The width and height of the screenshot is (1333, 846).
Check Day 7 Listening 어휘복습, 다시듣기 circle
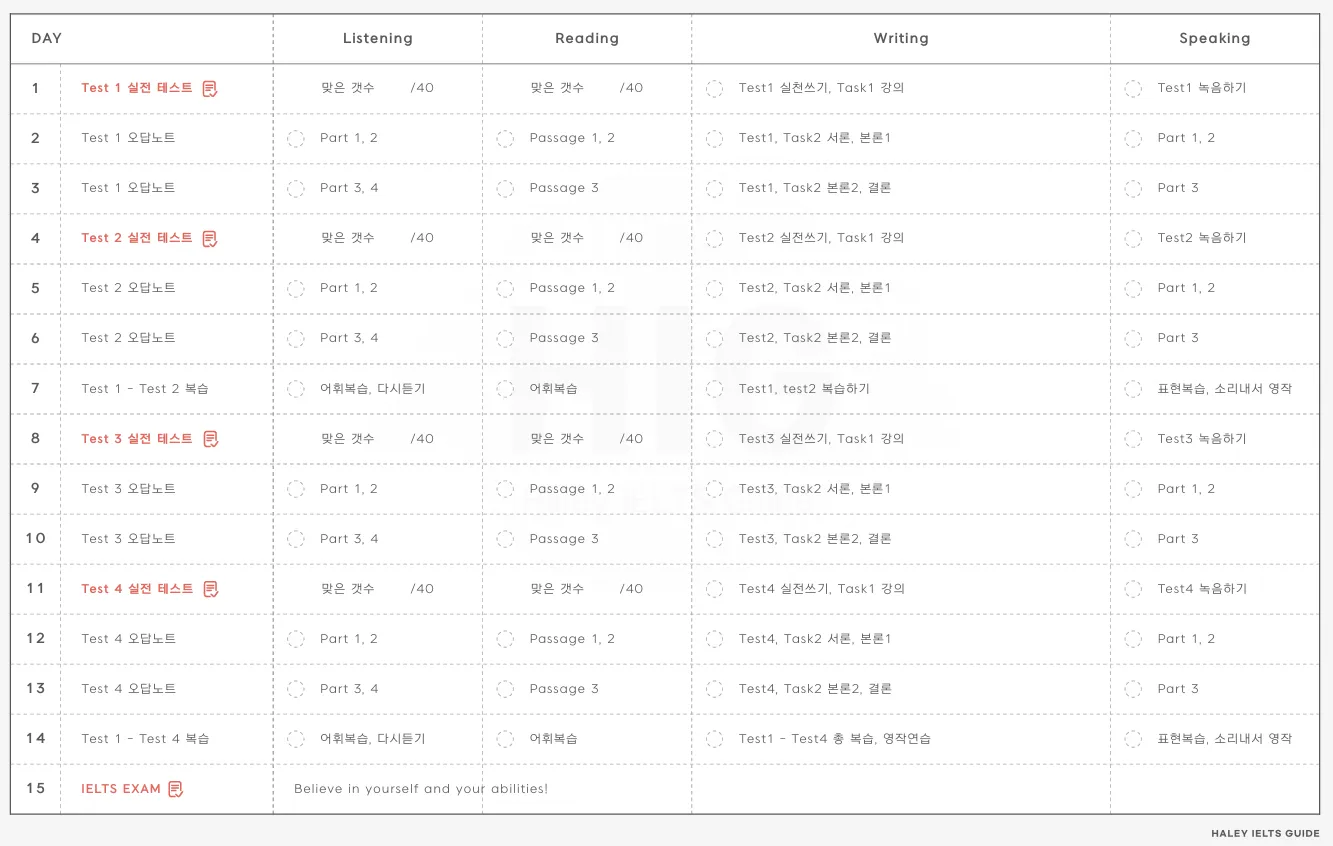coord(296,389)
